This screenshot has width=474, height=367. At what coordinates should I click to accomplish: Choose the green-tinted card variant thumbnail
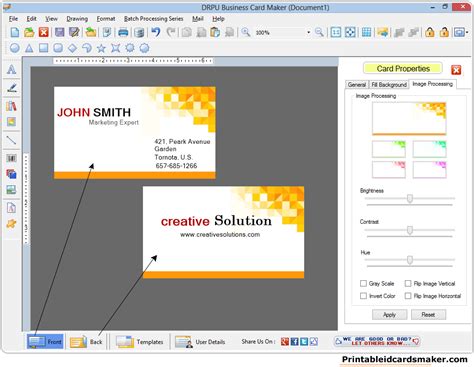point(389,149)
